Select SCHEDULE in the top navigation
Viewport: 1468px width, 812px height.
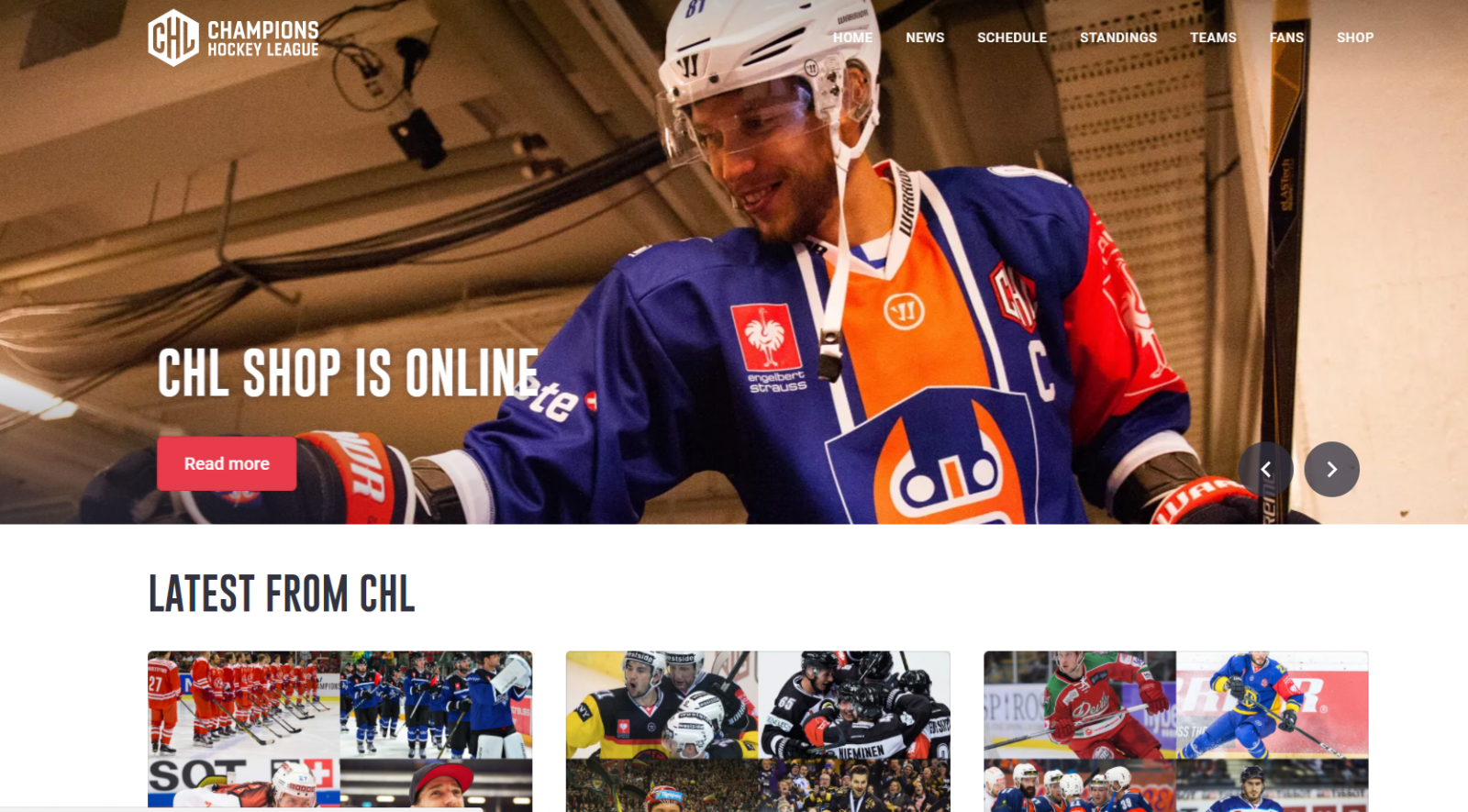pos(1012,38)
